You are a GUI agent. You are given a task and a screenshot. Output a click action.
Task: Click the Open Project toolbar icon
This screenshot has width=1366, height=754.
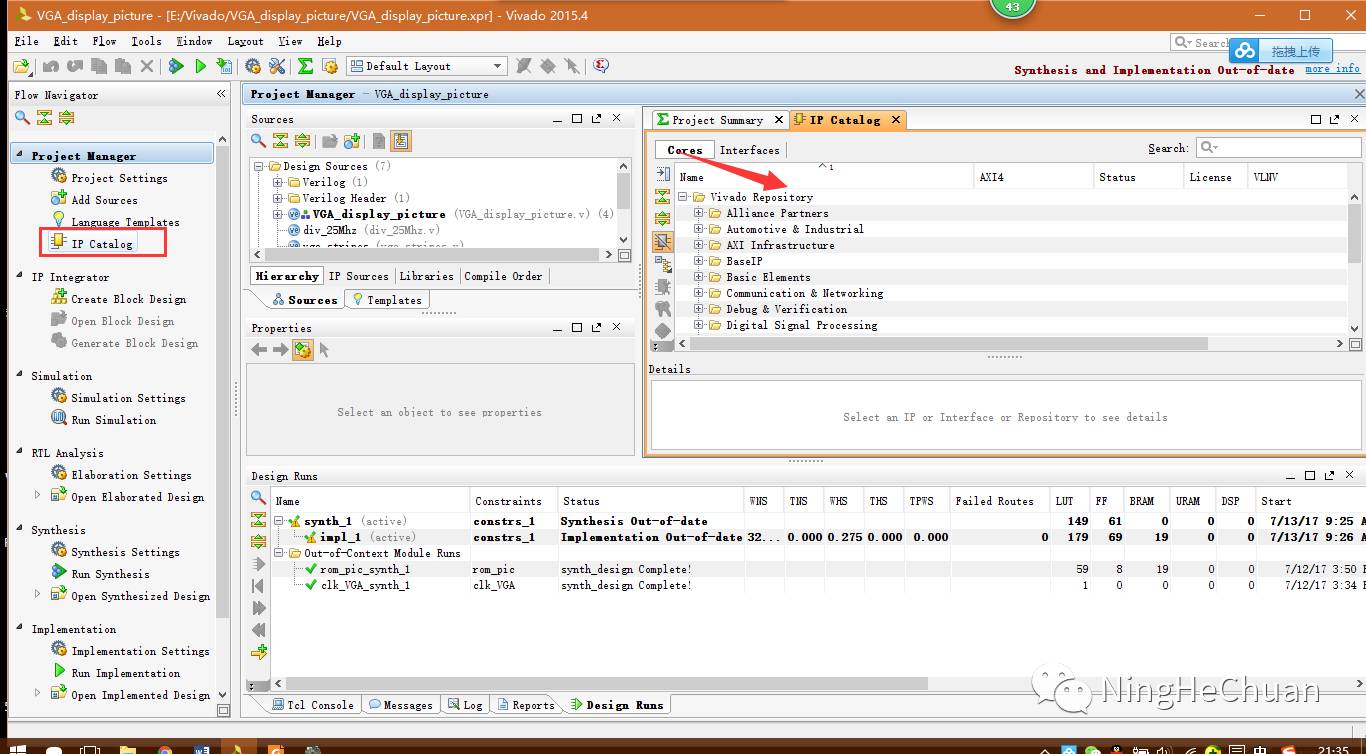[21, 66]
